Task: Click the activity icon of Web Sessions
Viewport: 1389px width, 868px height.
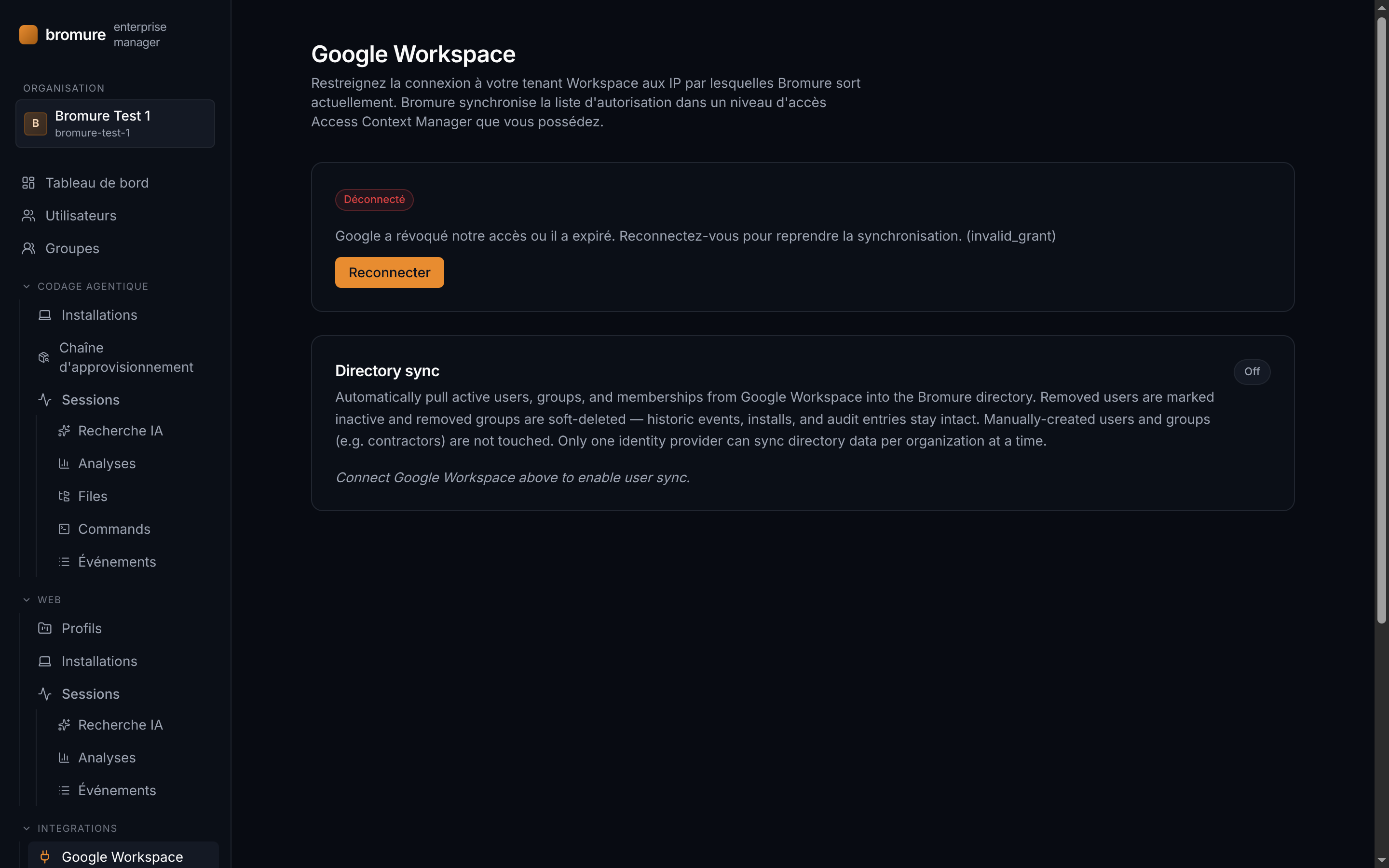Action: pyautogui.click(x=45, y=693)
